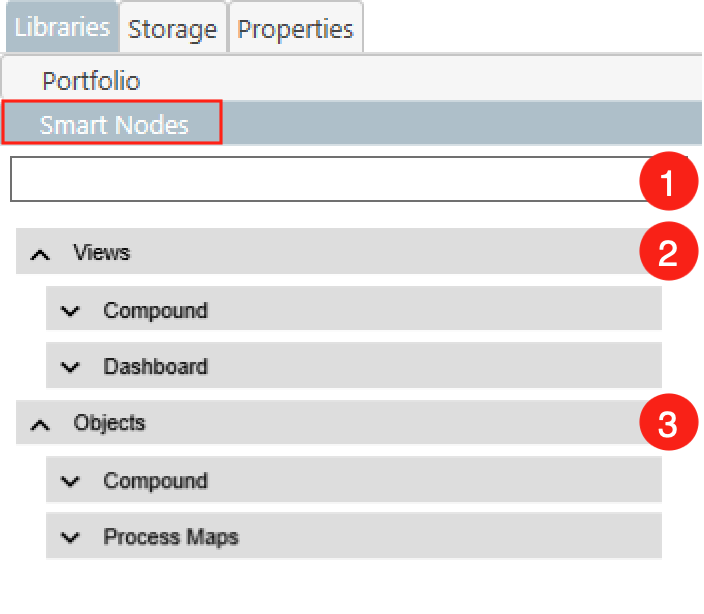Expand the Compound chevron under Views

click(70, 311)
